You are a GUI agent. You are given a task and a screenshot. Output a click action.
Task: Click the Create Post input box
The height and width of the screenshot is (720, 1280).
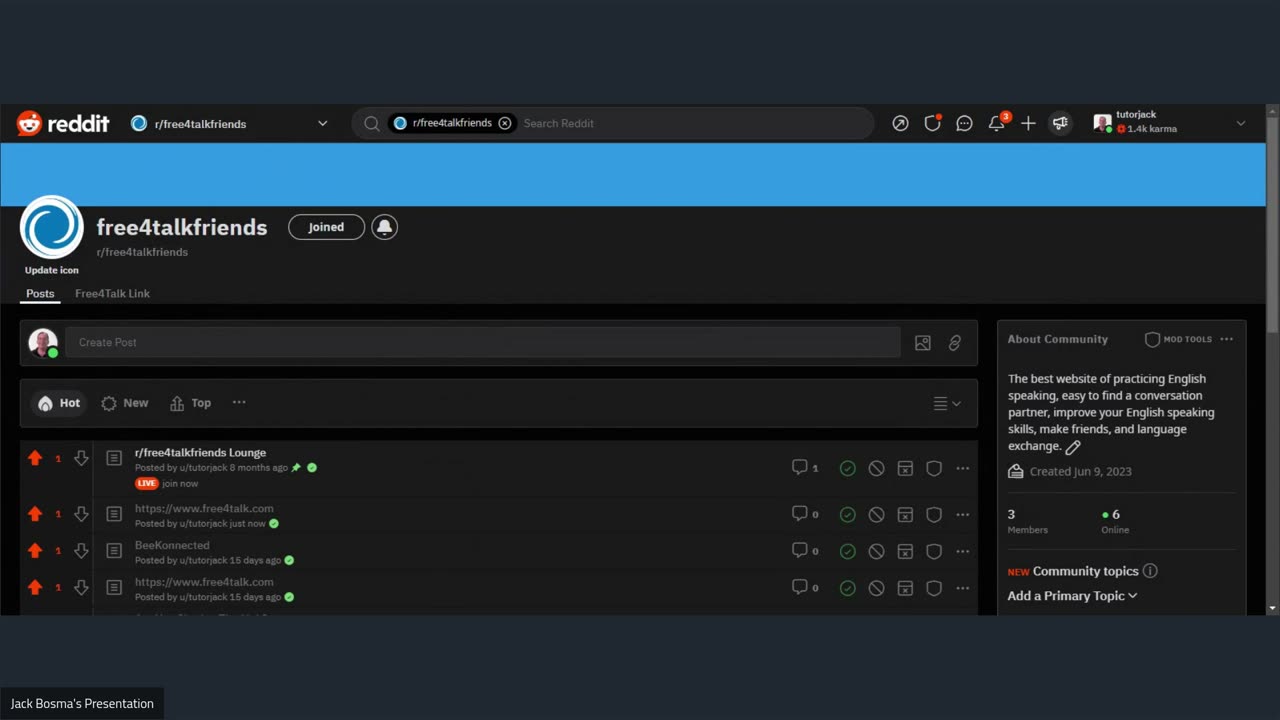[x=482, y=342]
